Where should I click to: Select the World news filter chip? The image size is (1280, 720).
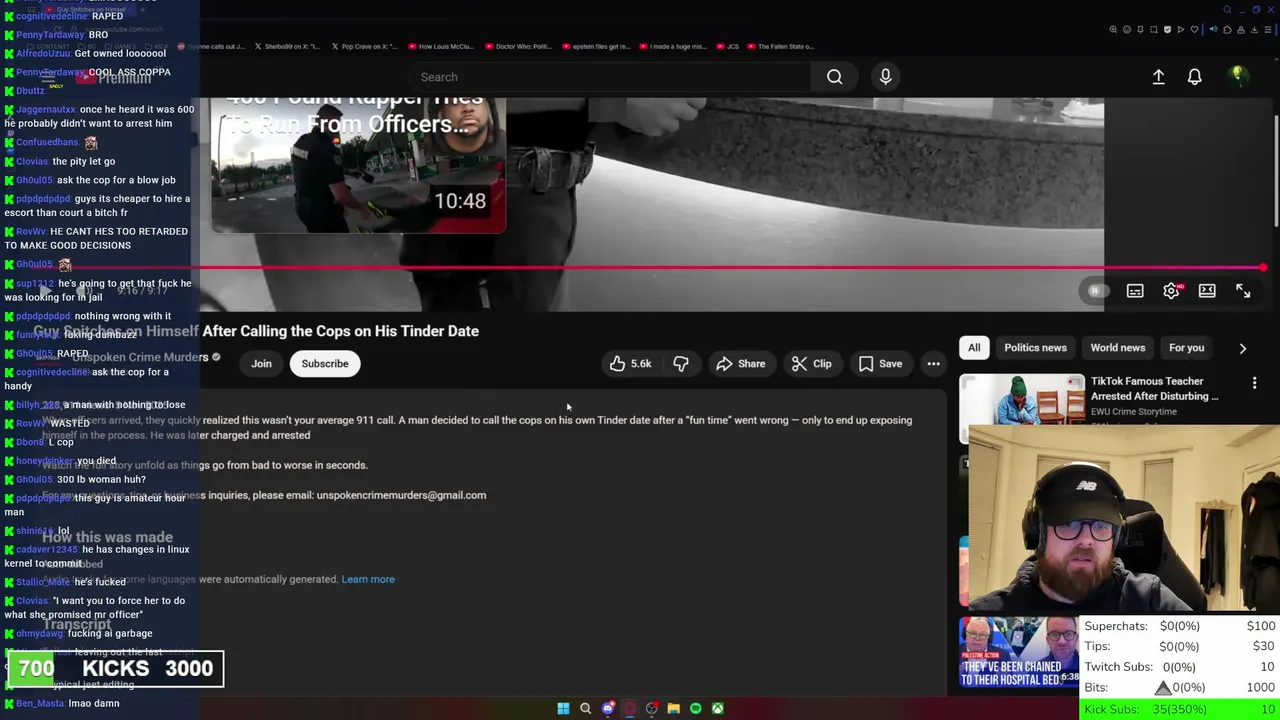point(1117,348)
